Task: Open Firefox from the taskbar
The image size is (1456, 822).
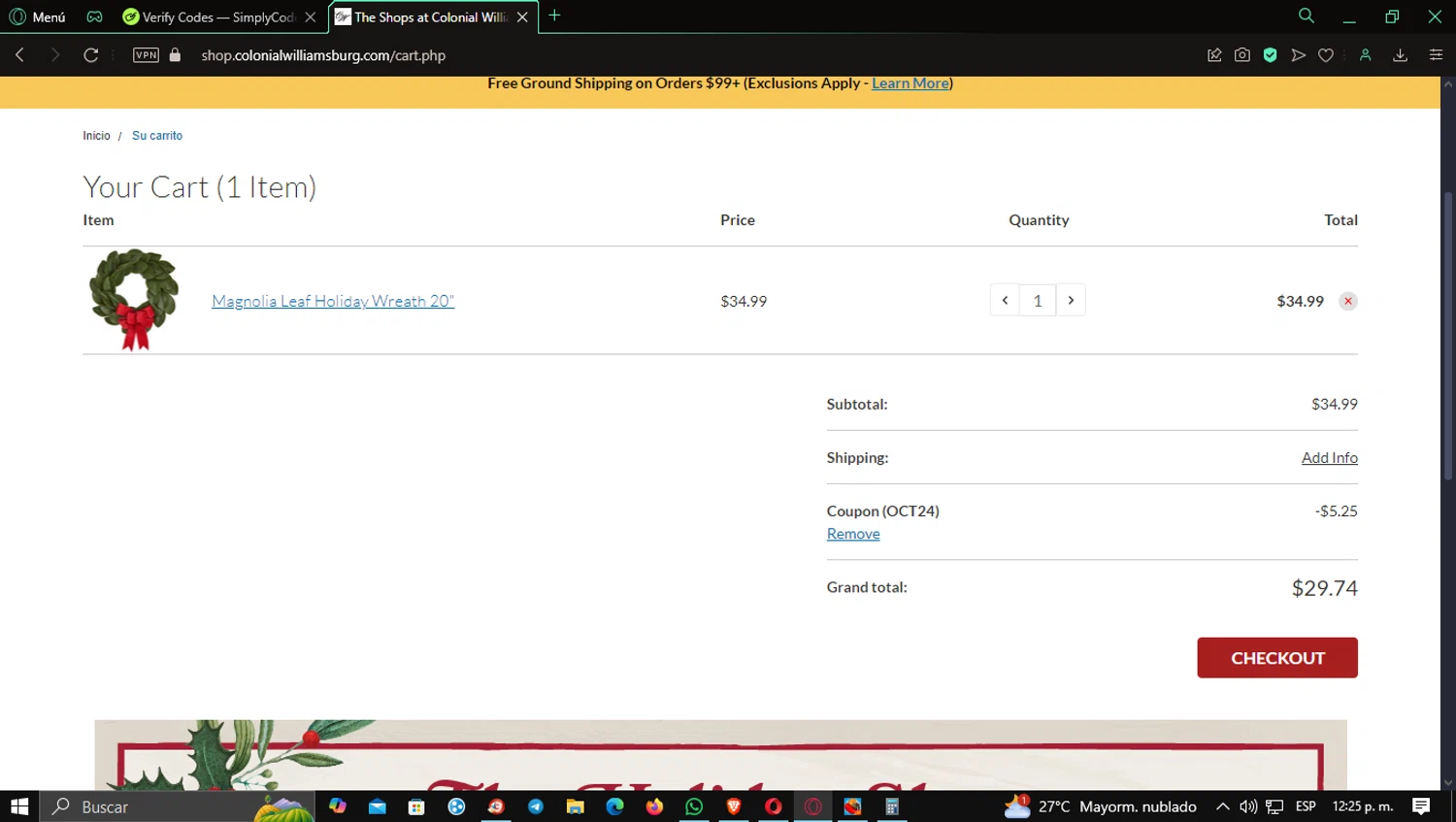Action: point(654,806)
